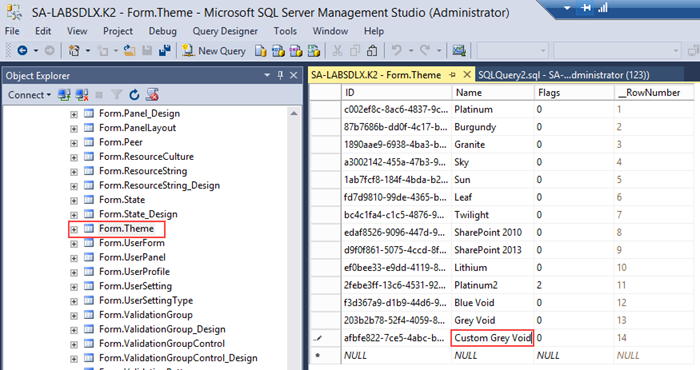
Task: Click the Disconnect icon in Object Explorer
Action: 82,95
